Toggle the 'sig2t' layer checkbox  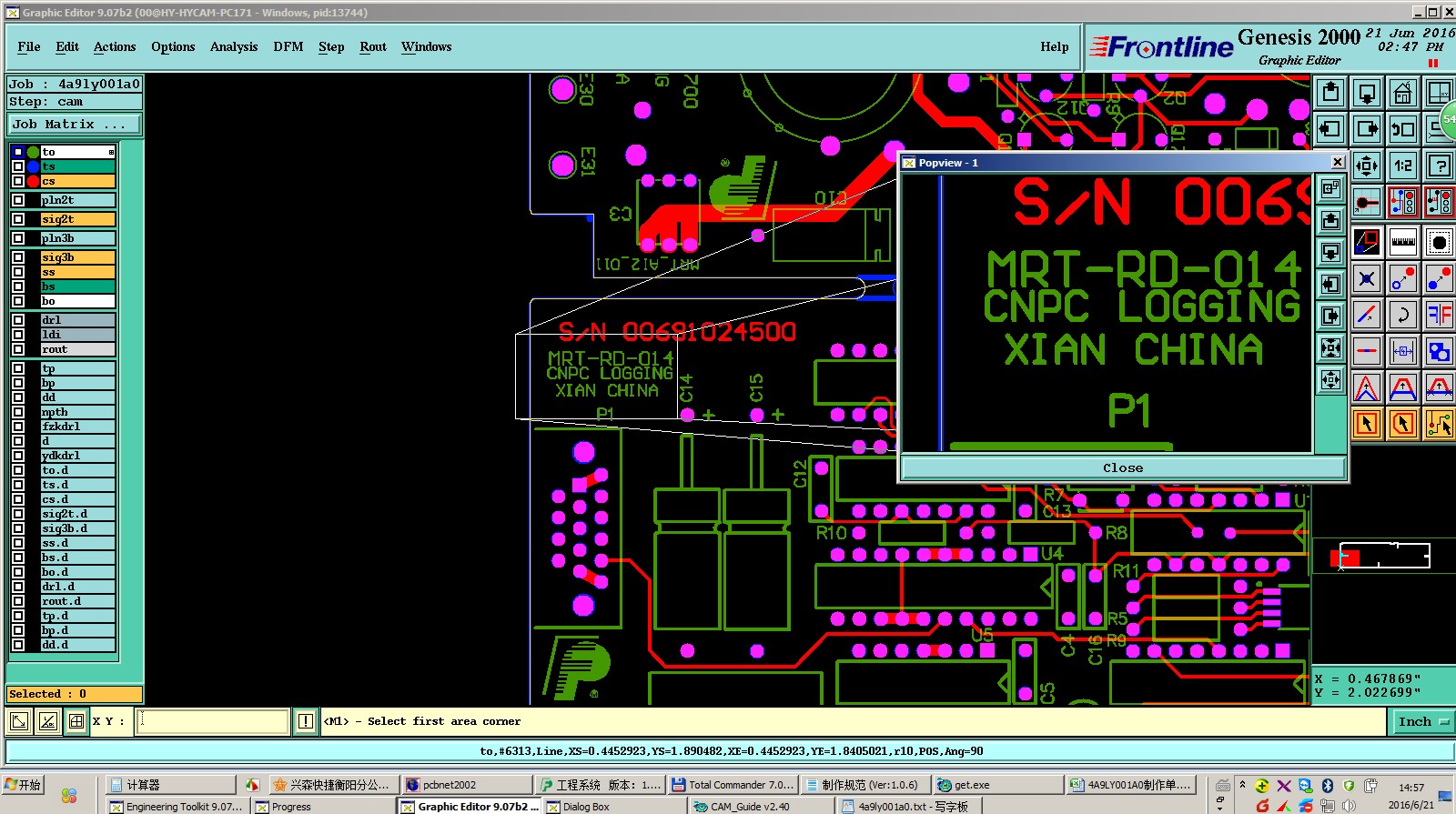18,219
